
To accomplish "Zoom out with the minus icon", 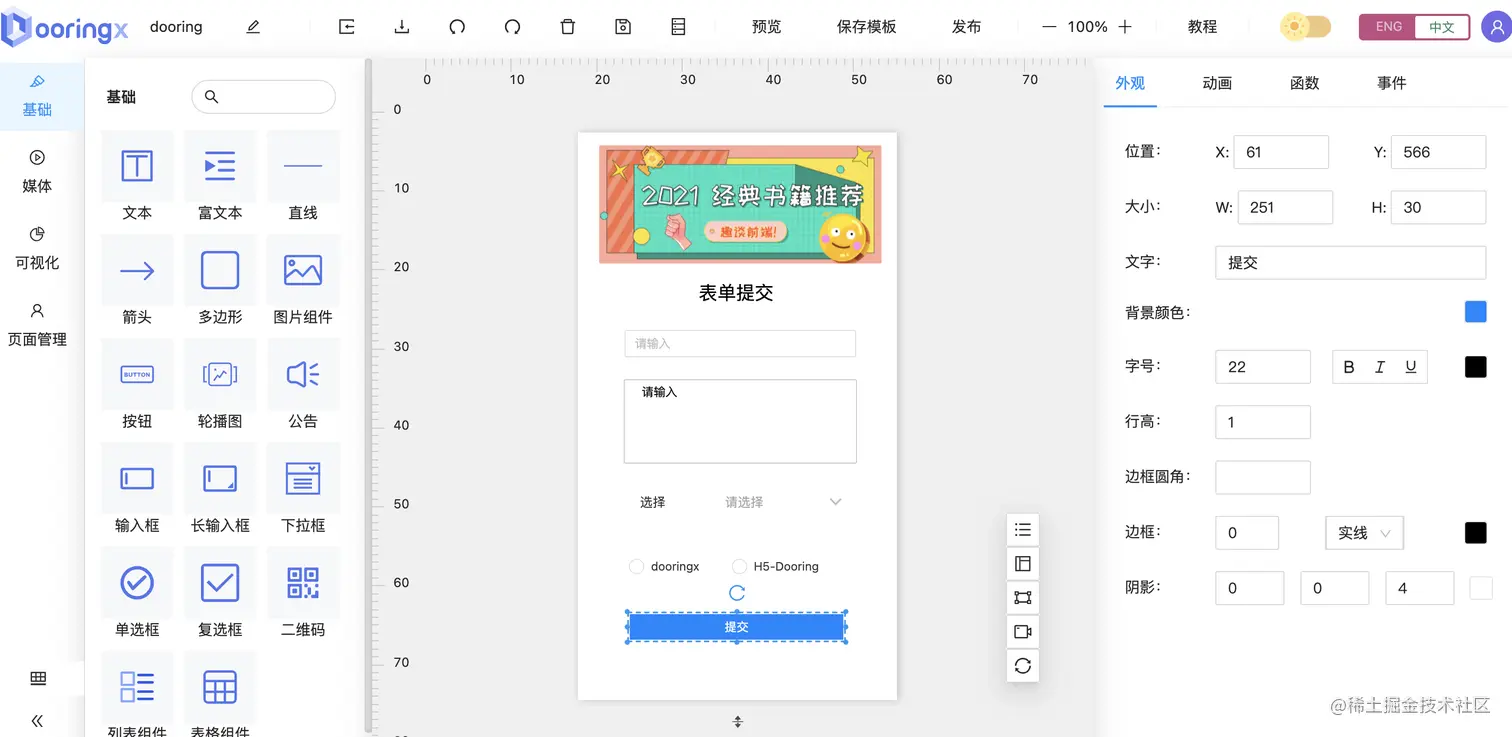I will (1049, 27).
